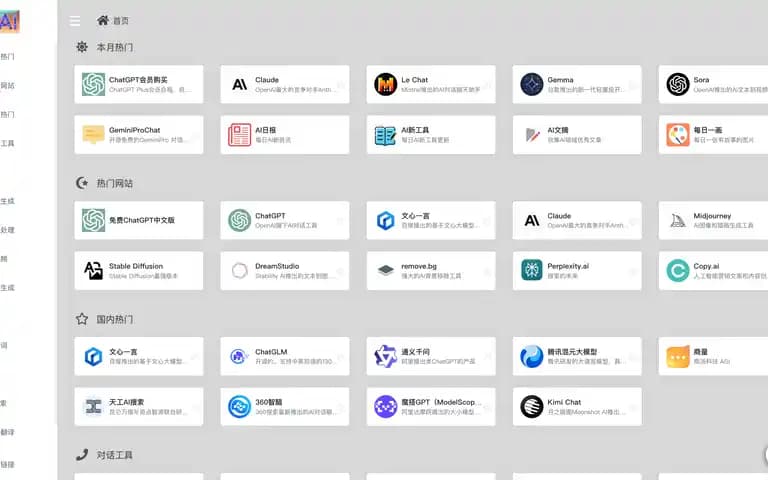Click the AI site logo
Screen dimensions: 768x480
click(x=9, y=22)
